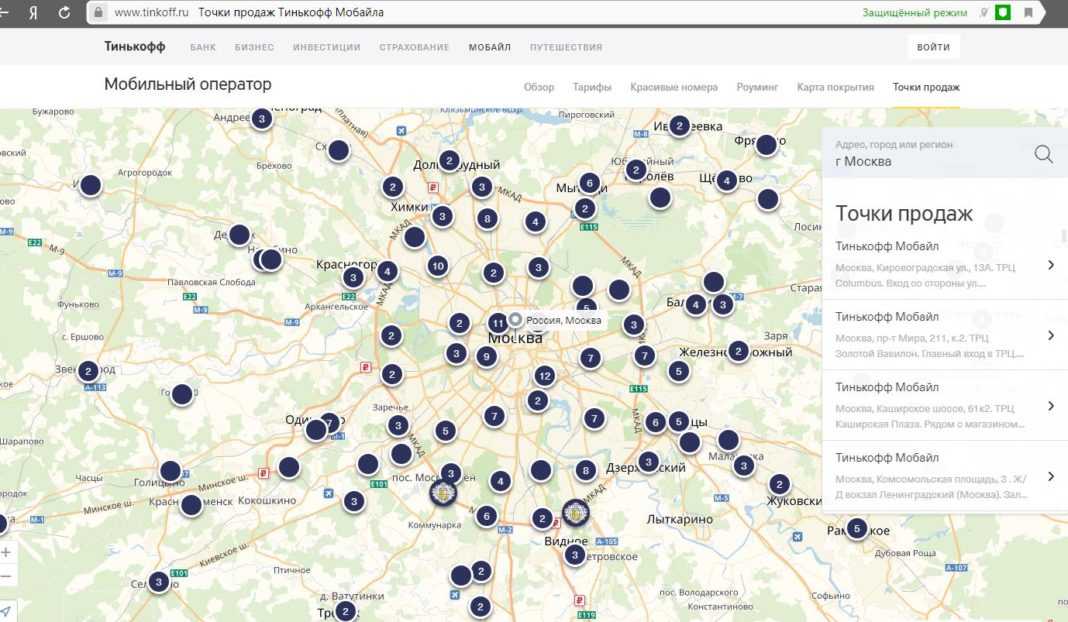Click the ВОЙТИ login button
This screenshot has width=1068, height=622.
[x=933, y=47]
